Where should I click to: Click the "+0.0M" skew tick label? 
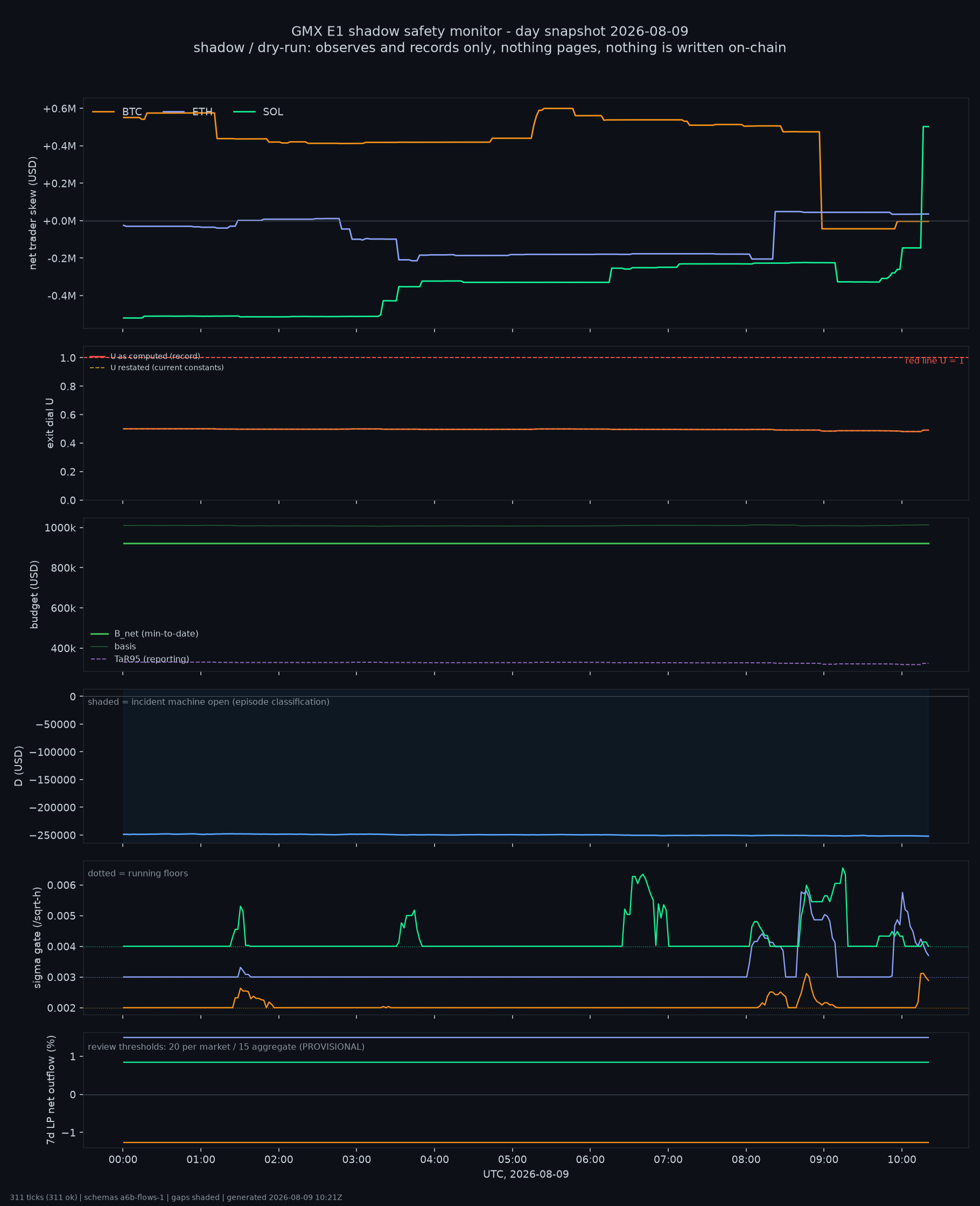click(59, 221)
